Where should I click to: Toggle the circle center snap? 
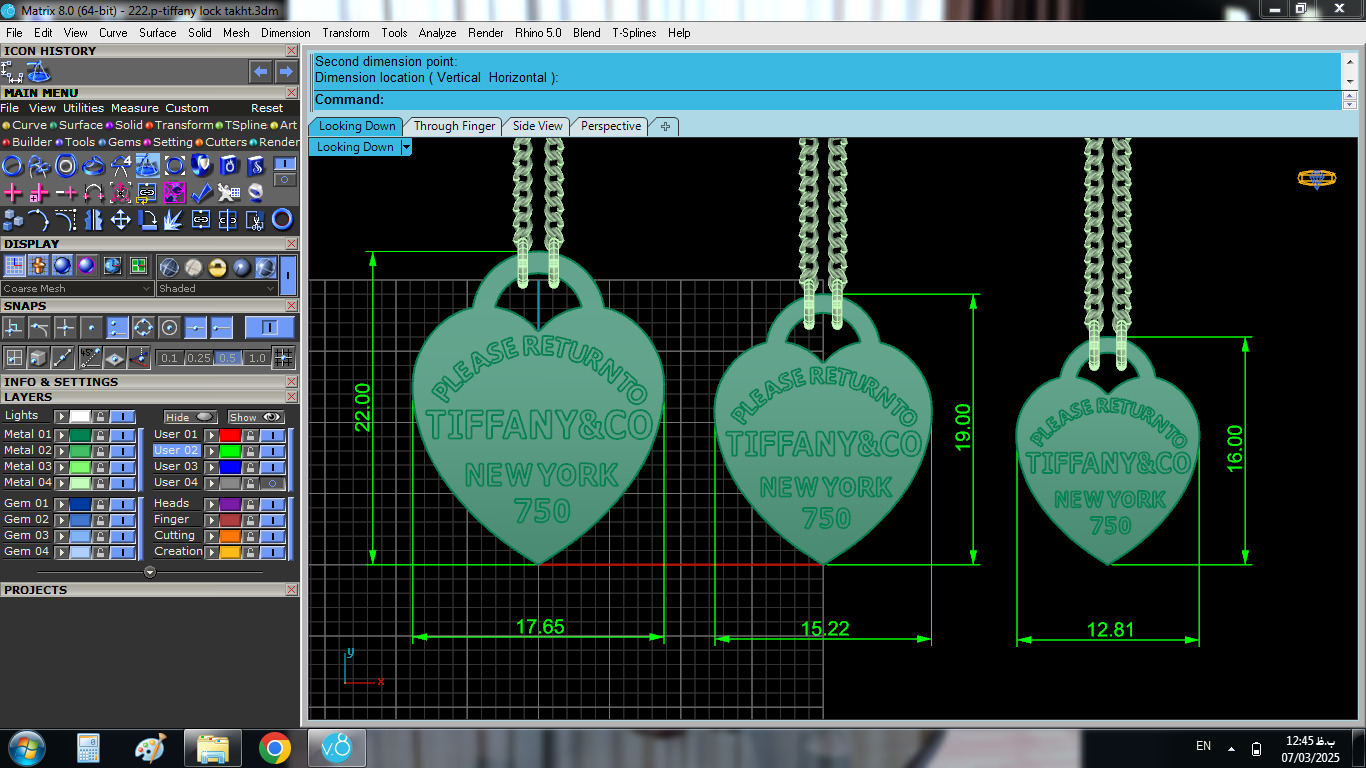[169, 327]
